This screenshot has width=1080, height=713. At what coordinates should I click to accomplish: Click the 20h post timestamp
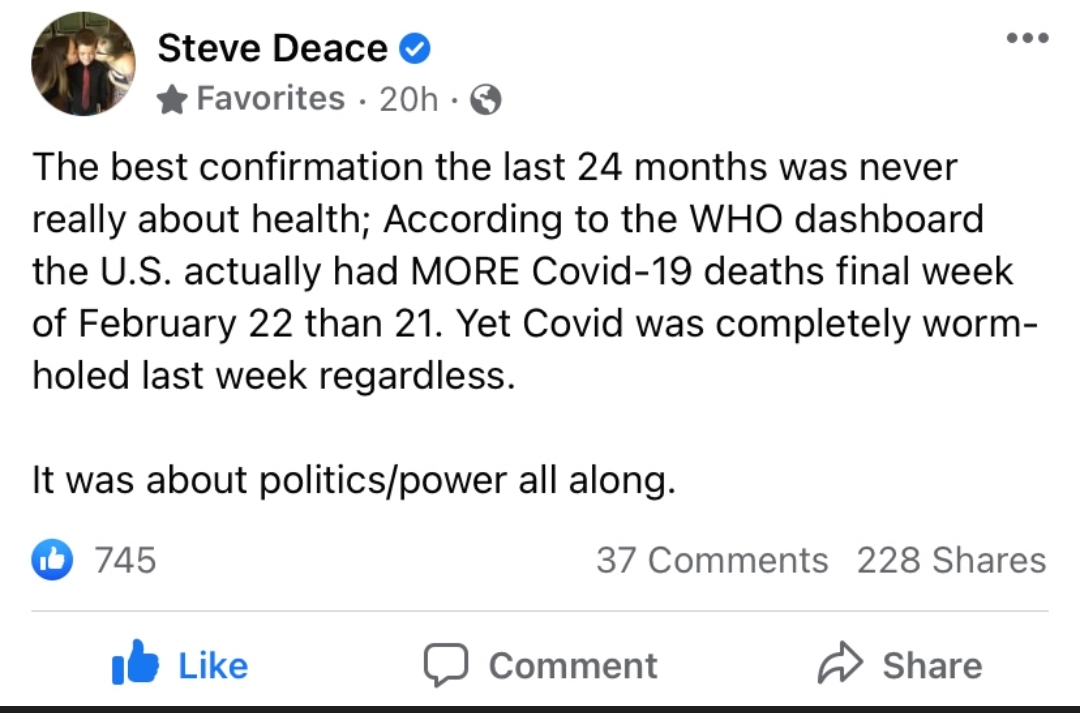pyautogui.click(x=409, y=99)
